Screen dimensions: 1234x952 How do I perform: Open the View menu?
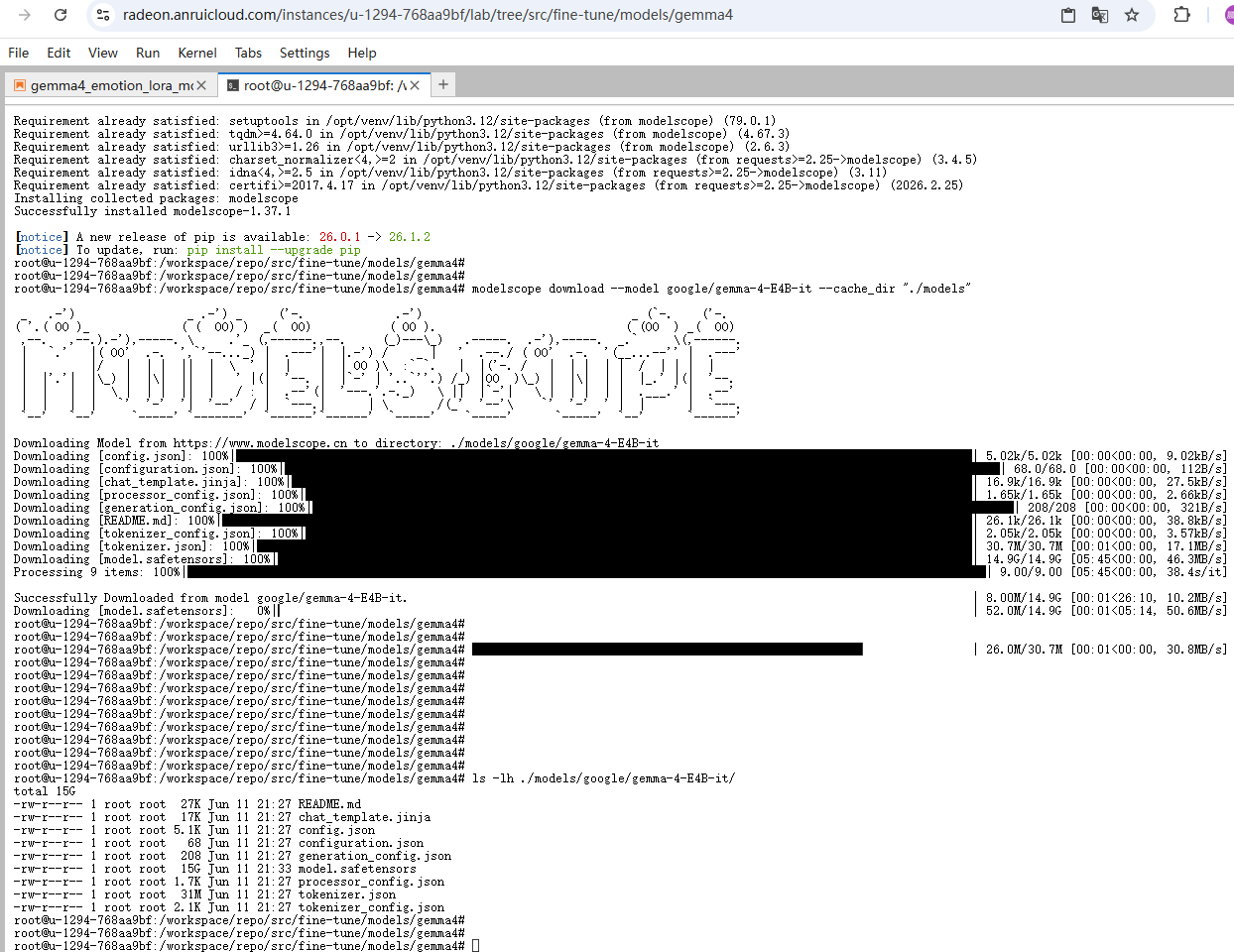102,53
